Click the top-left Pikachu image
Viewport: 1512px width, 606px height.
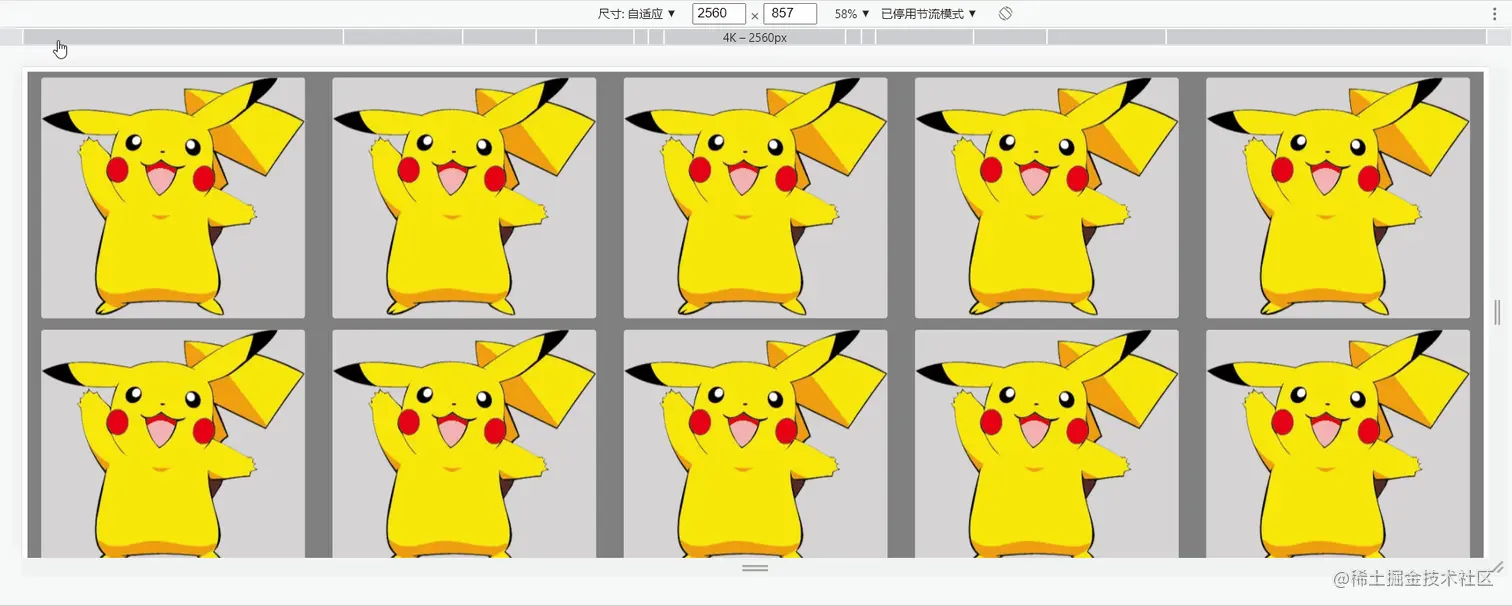coord(172,196)
